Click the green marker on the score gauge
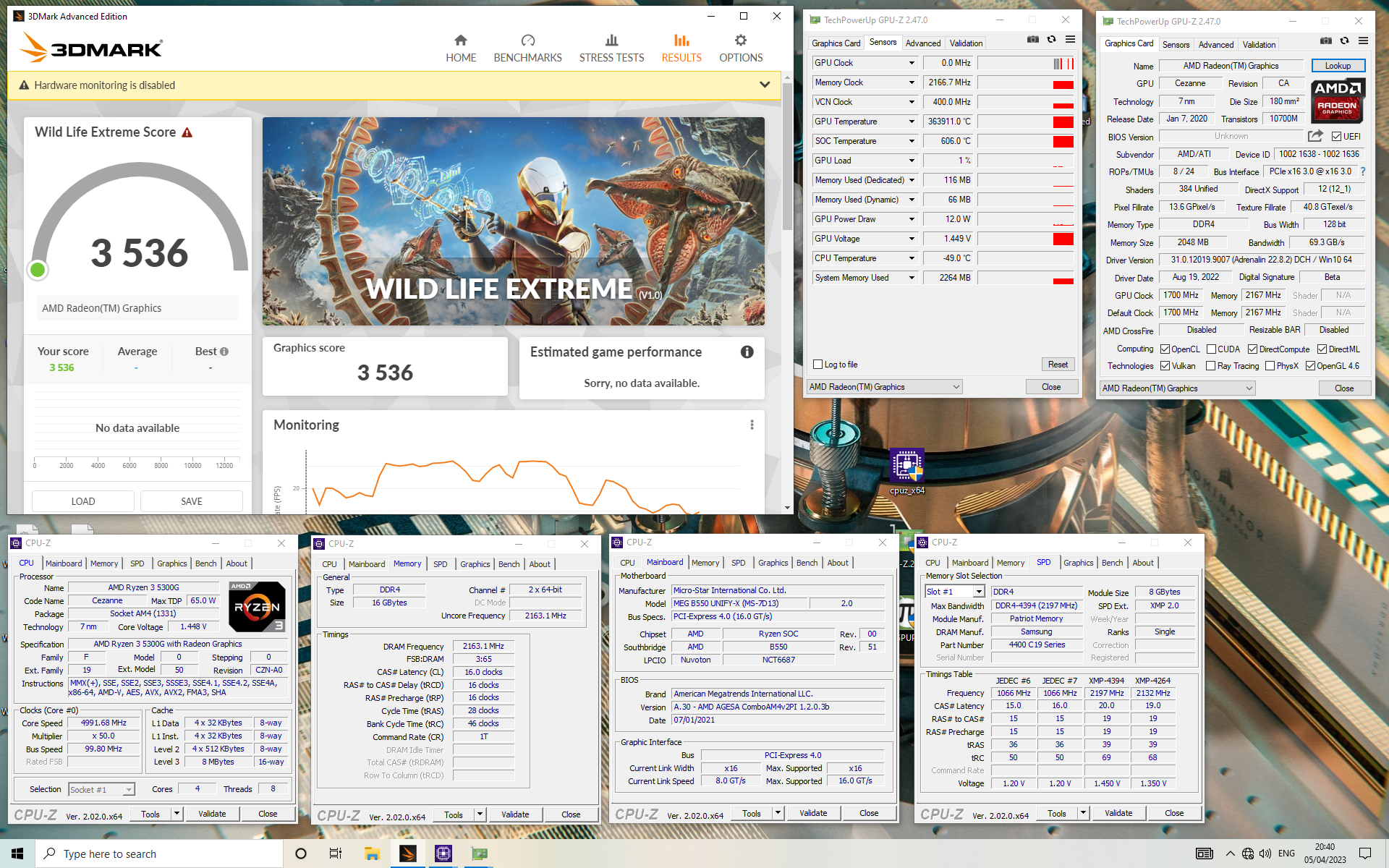Image resolution: width=1389 pixels, height=868 pixels. pos(38,270)
